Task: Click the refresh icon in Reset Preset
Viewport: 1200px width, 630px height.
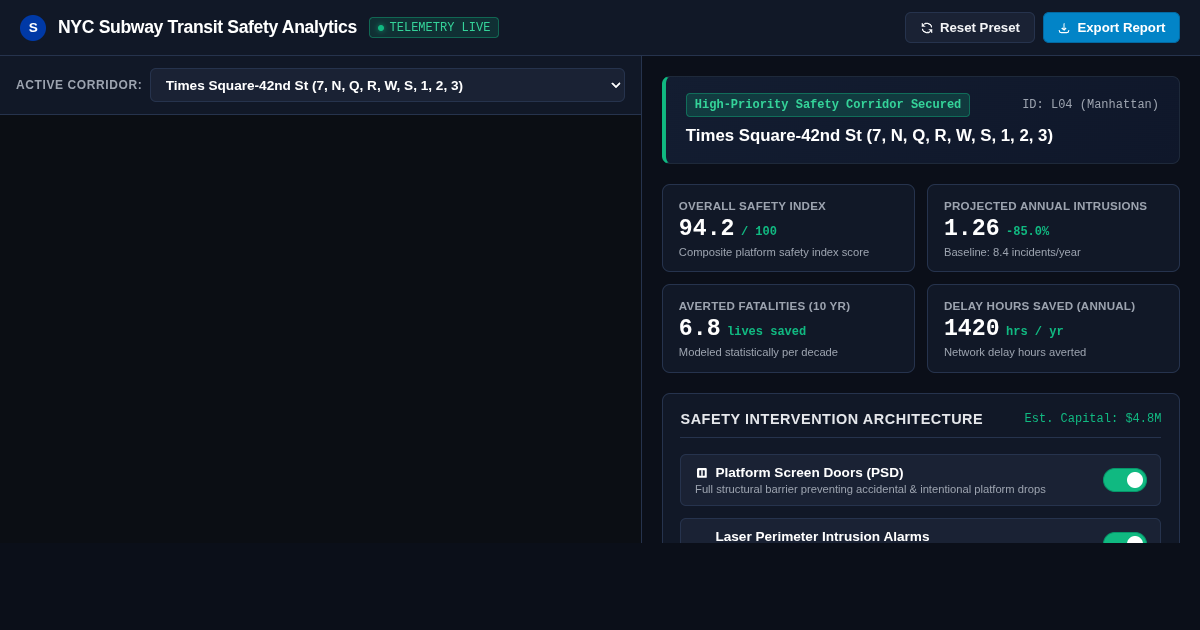Action: (x=927, y=28)
